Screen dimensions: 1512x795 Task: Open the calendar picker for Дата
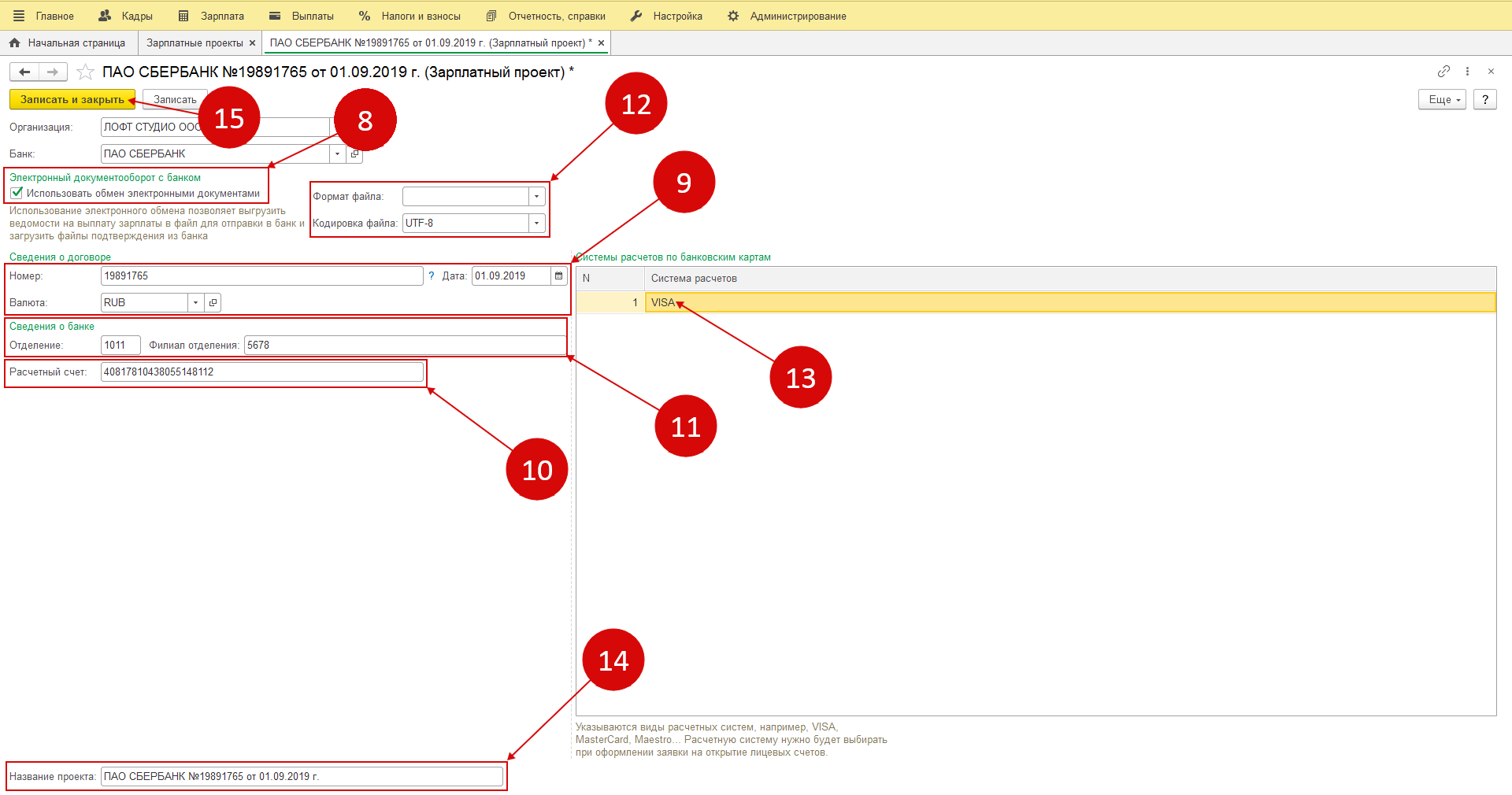coord(558,276)
